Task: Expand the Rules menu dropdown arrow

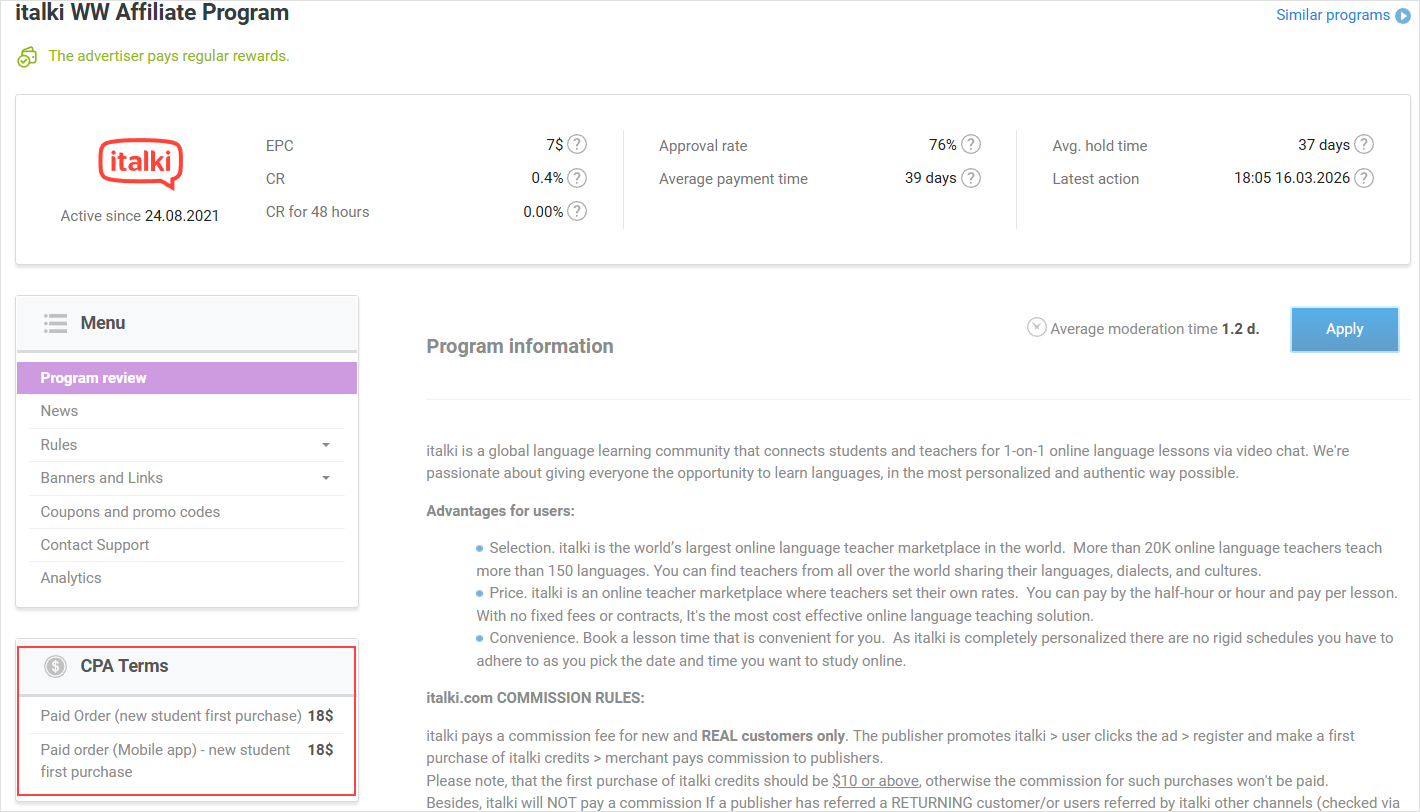Action: pyautogui.click(x=326, y=445)
